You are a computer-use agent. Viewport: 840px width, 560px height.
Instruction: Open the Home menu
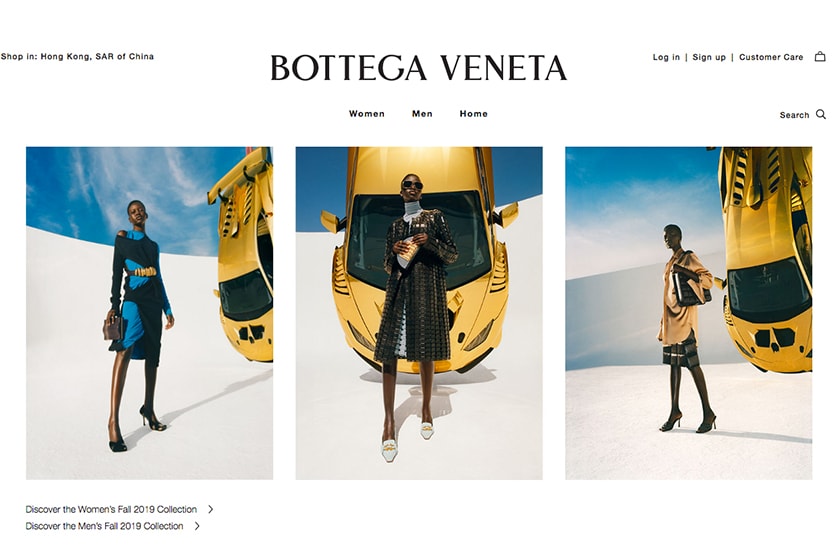(x=474, y=114)
